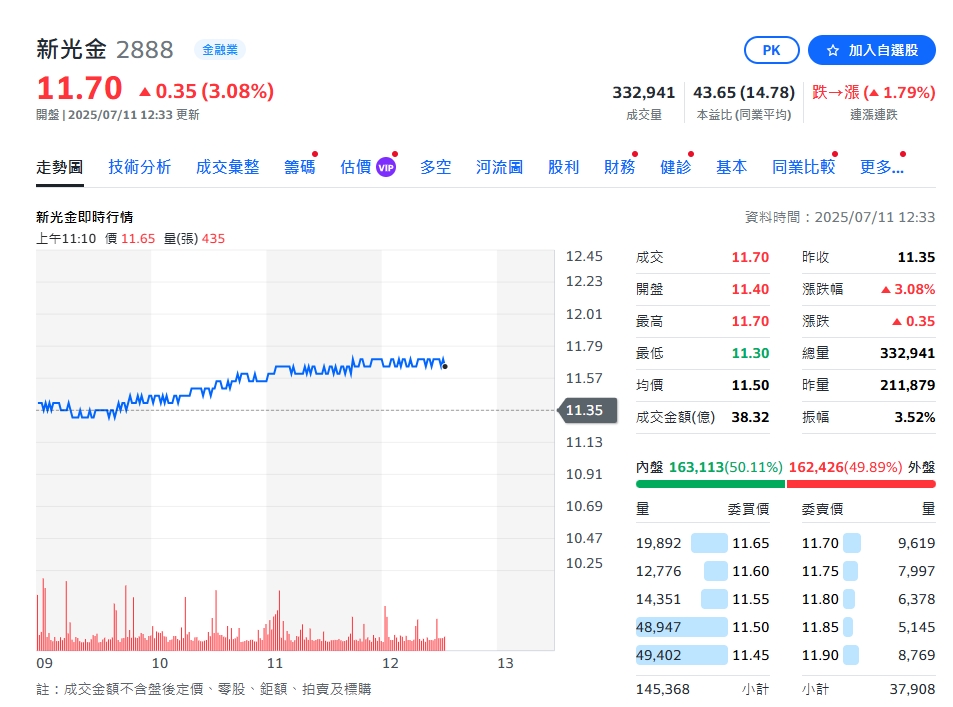Open the 基本 basics tab

(731, 168)
